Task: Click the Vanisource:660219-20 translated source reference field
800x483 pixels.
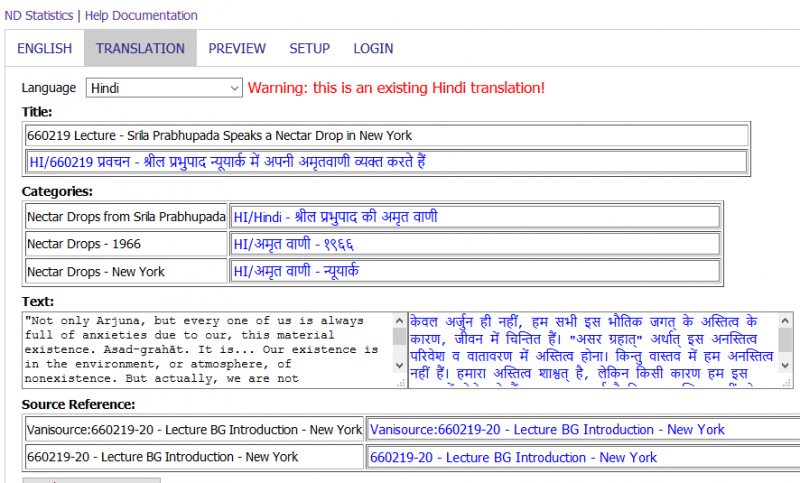Action: click(584, 430)
